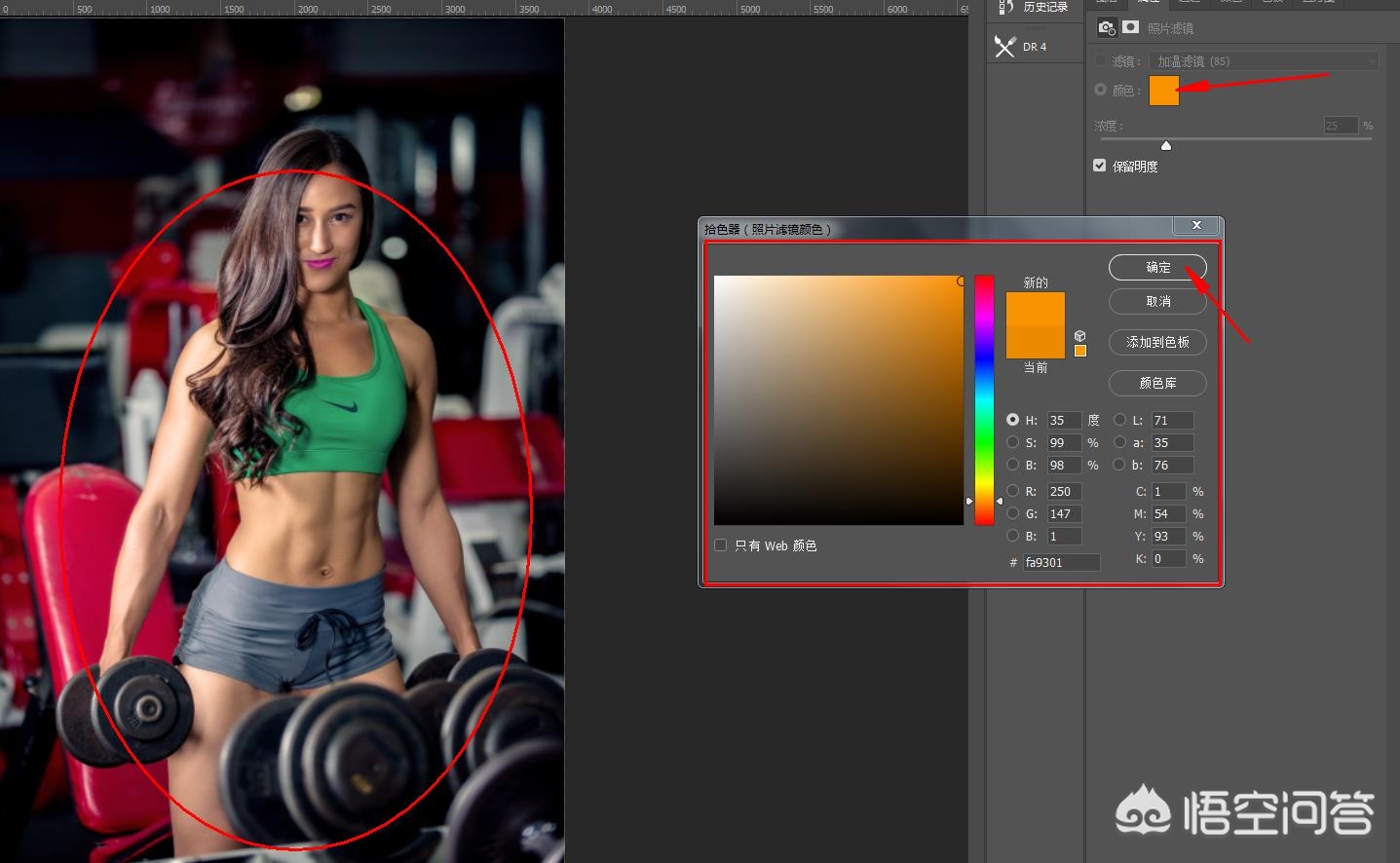Image resolution: width=1400 pixels, height=863 pixels.
Task: Select the brightness B radio beside value 98
Action: pos(1013,465)
